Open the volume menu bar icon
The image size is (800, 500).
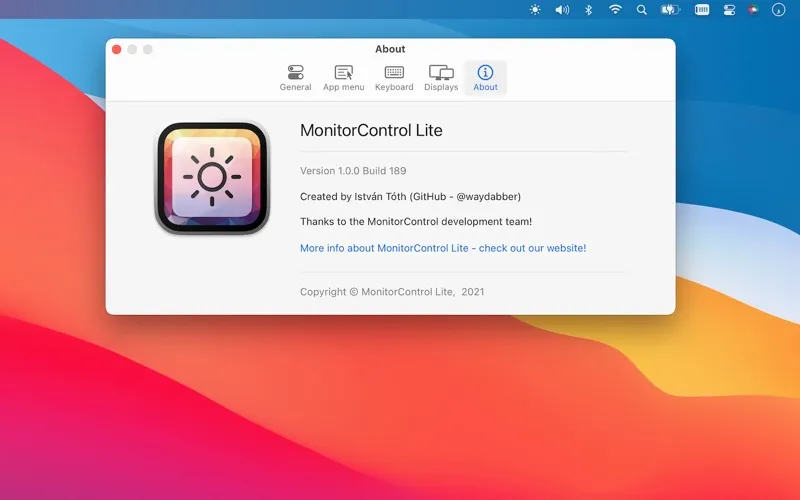[562, 10]
